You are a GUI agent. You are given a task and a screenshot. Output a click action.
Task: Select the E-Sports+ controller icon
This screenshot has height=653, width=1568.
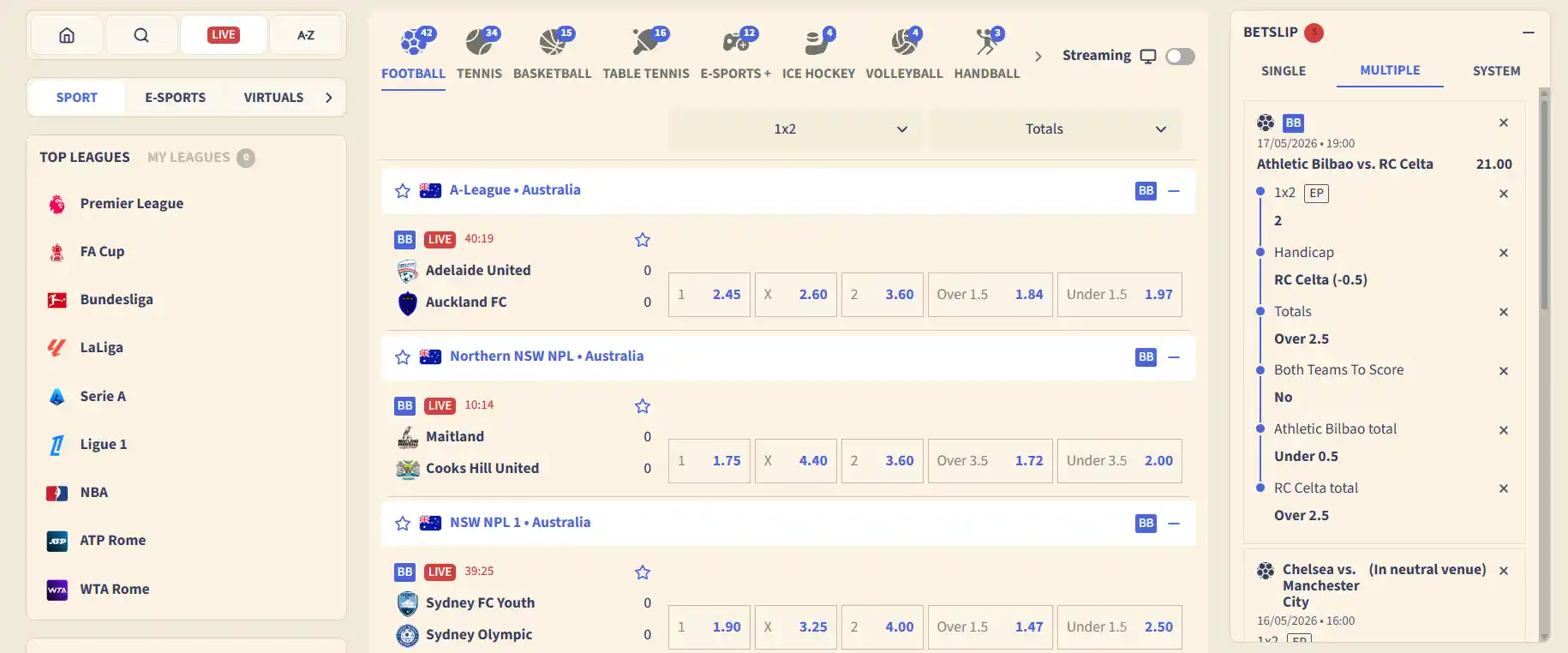pos(736,41)
